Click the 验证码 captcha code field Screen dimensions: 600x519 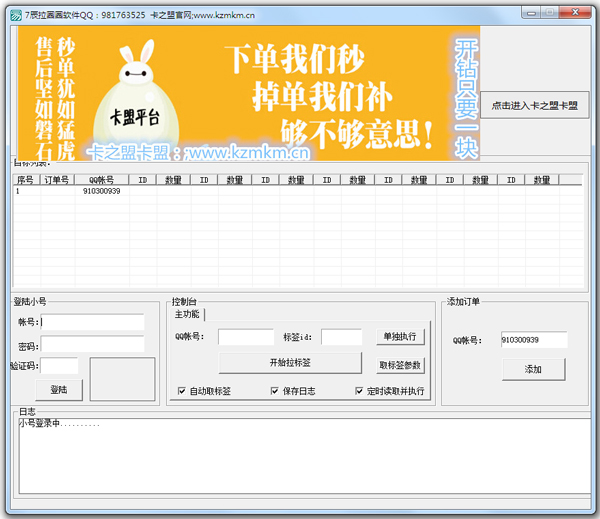tap(59, 366)
